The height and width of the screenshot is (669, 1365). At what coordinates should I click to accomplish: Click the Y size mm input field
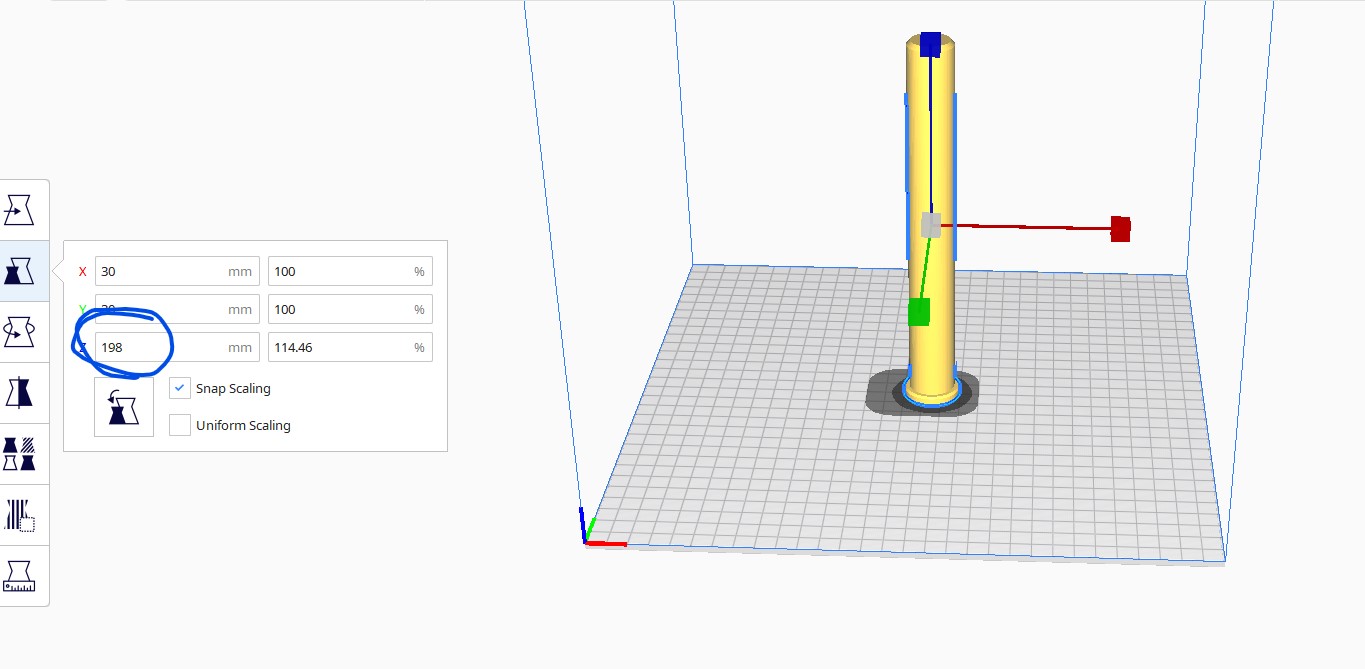click(177, 309)
